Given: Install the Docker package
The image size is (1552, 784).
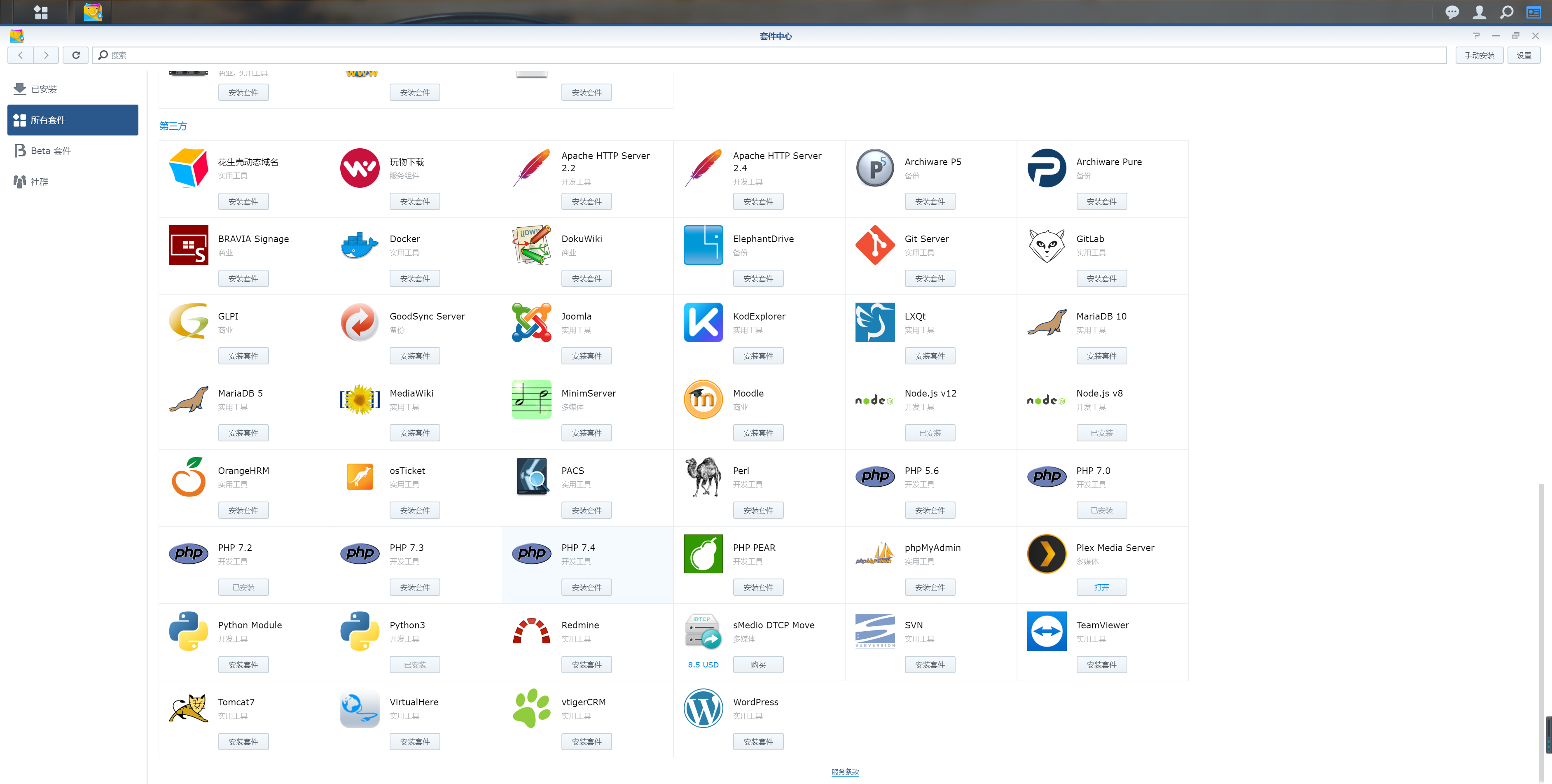Looking at the screenshot, I should [414, 278].
